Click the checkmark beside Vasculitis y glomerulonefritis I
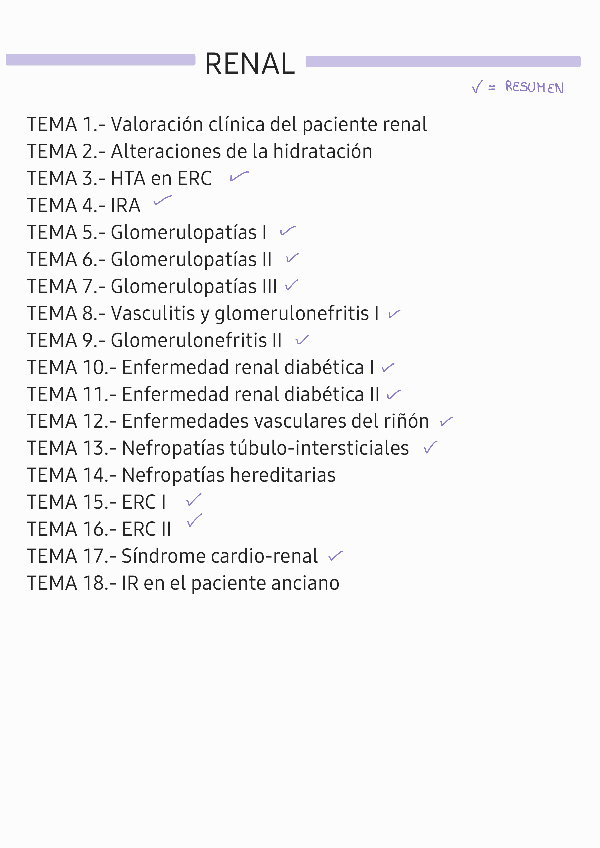This screenshot has width=600, height=848. pyautogui.click(x=394, y=313)
